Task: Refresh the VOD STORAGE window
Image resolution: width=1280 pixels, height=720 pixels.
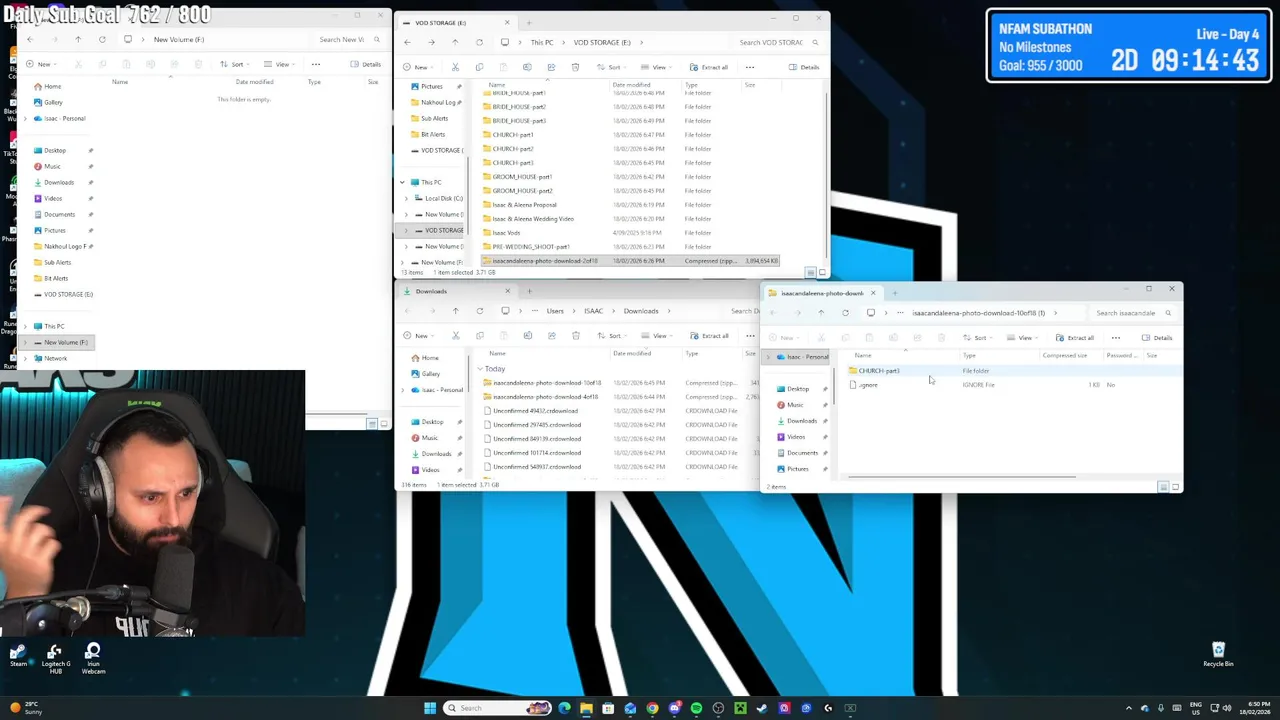Action: [479, 42]
